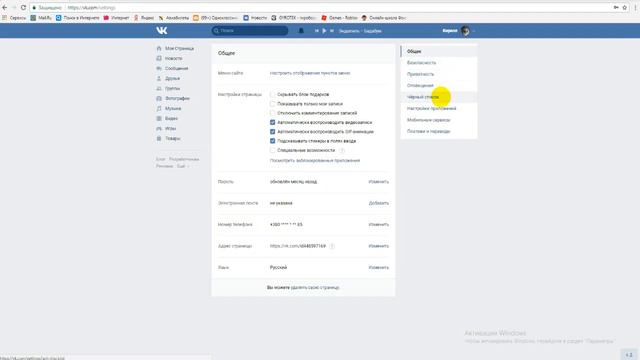
Task: Open the Оповещения settings tab
Action: [x=439, y=86]
